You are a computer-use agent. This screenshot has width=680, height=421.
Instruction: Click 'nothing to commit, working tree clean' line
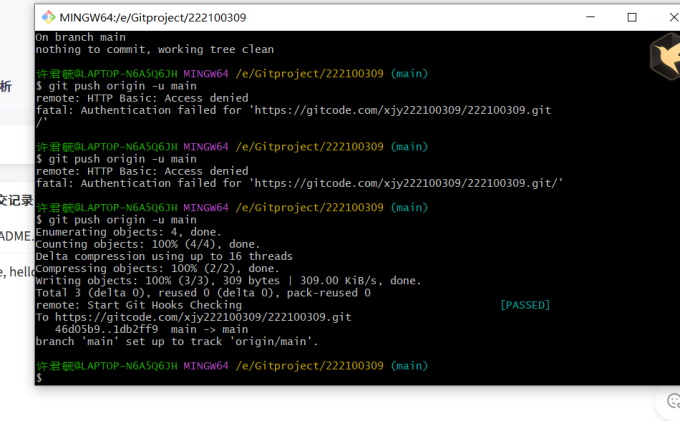[x=154, y=49]
